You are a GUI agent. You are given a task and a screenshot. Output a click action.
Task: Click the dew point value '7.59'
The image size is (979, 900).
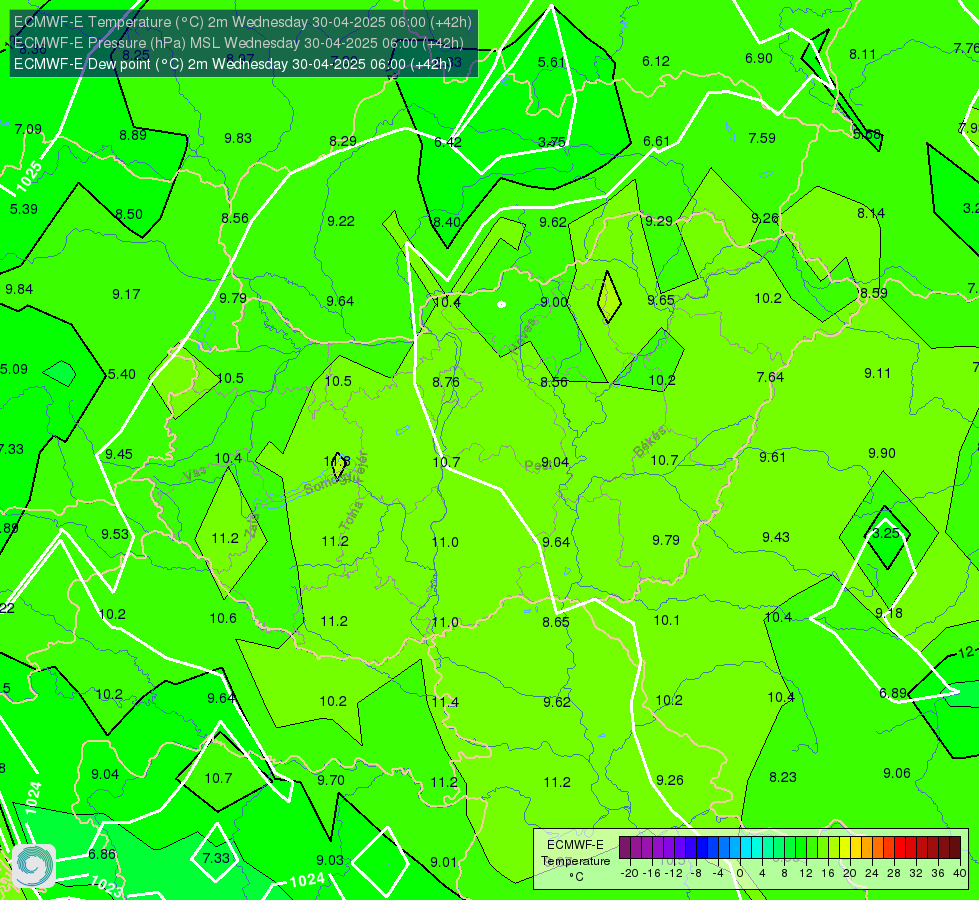click(762, 138)
